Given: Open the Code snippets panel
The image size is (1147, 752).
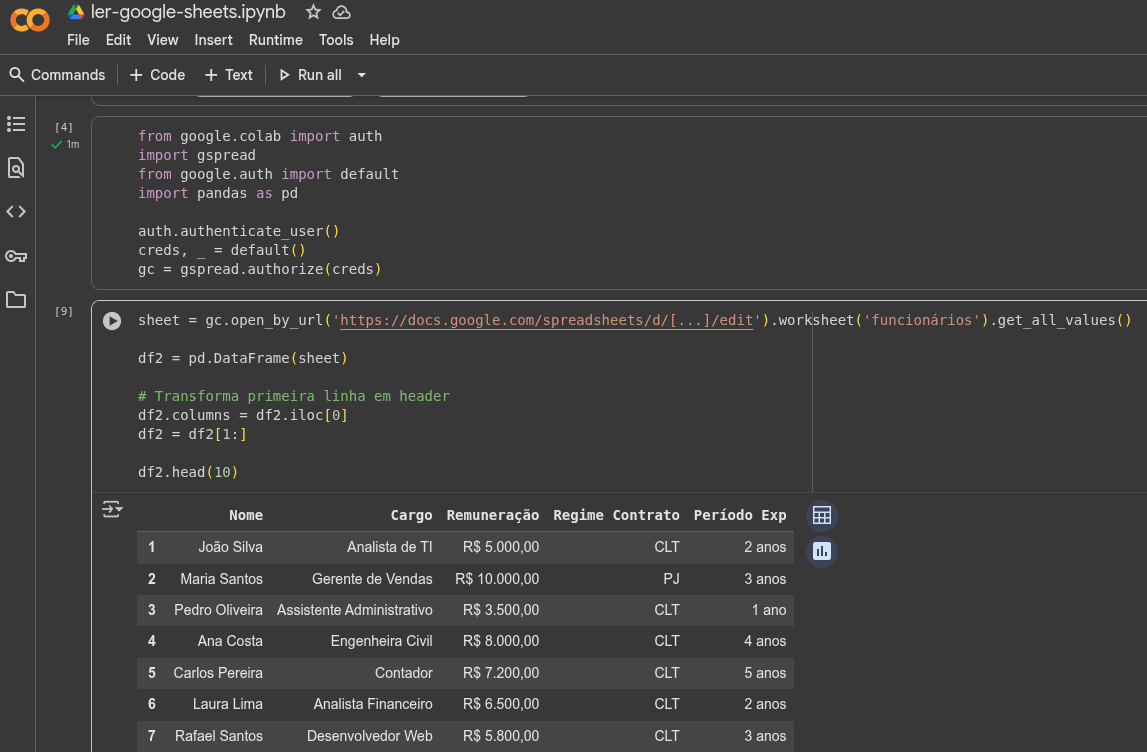Looking at the screenshot, I should [16, 211].
